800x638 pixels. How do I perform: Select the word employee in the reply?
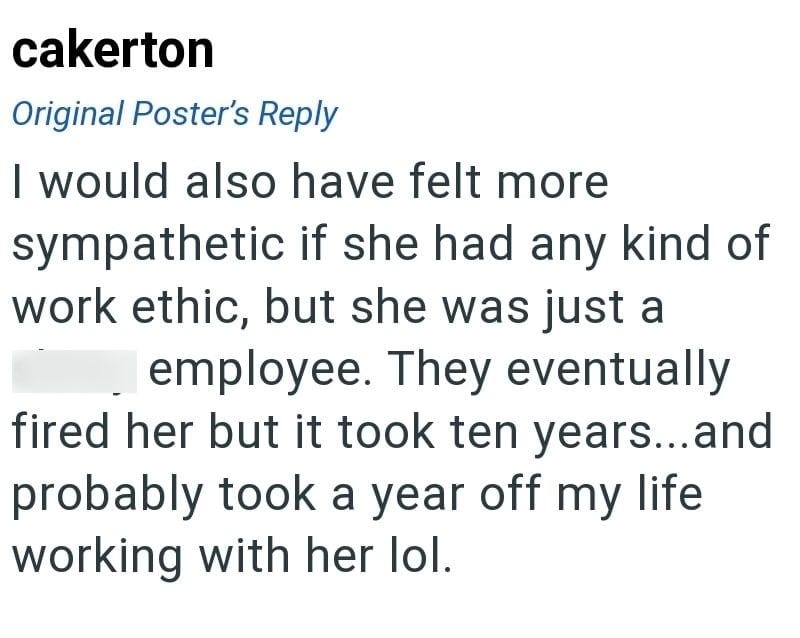pos(261,372)
